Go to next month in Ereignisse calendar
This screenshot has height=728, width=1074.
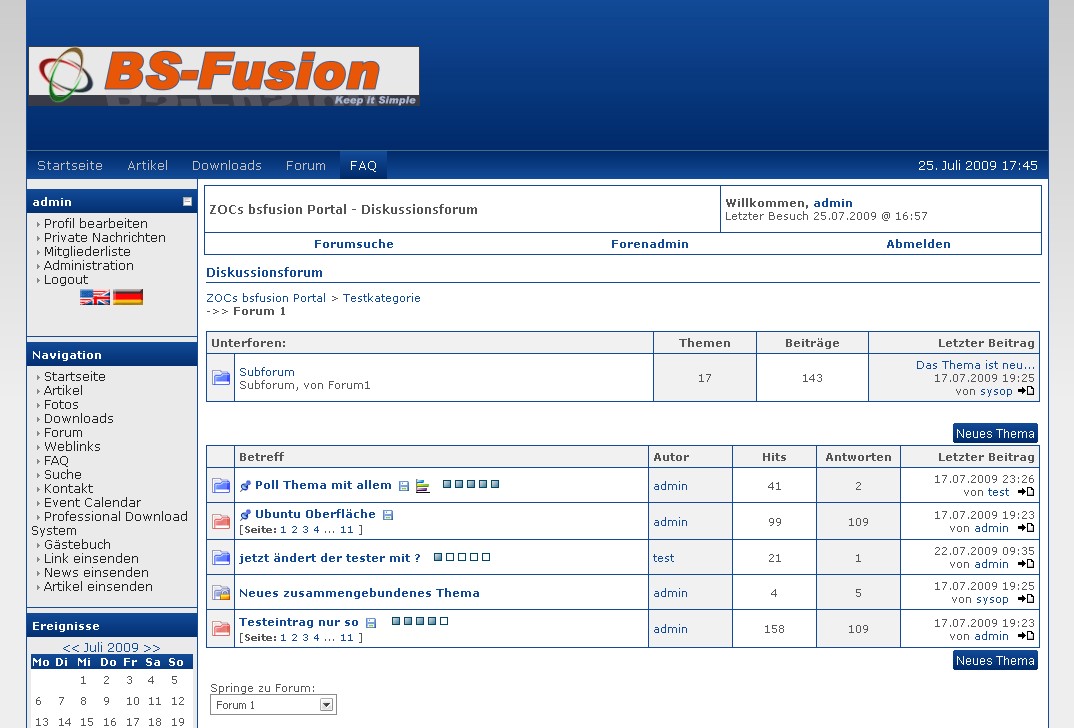[151, 648]
